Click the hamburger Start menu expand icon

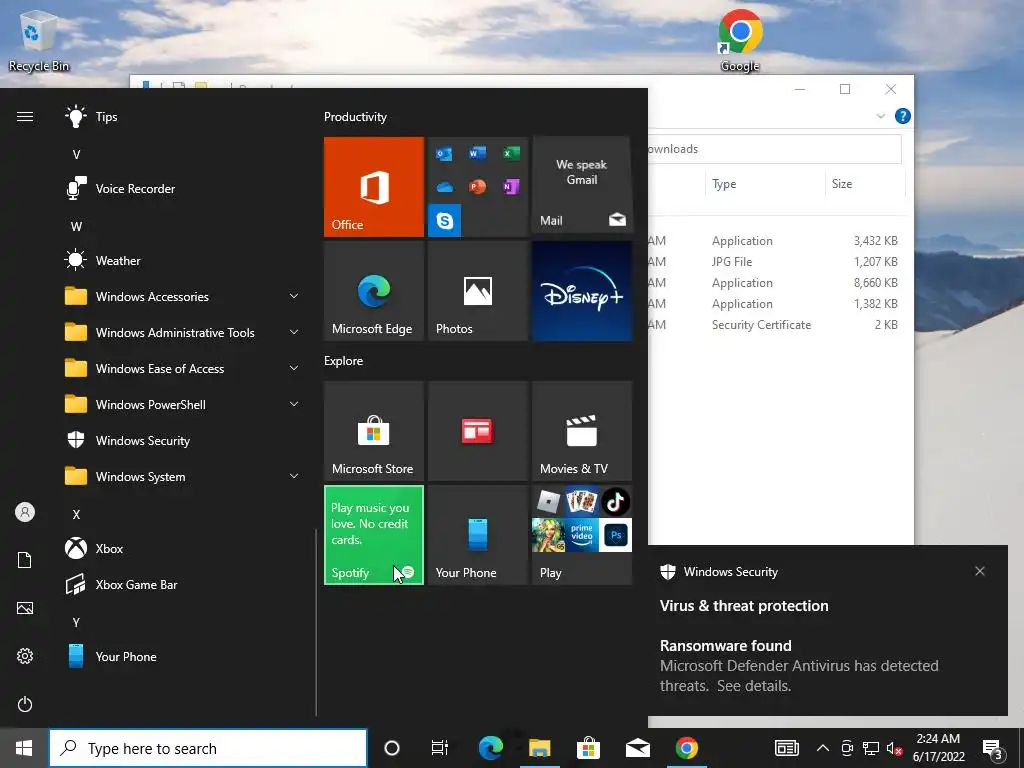click(25, 117)
